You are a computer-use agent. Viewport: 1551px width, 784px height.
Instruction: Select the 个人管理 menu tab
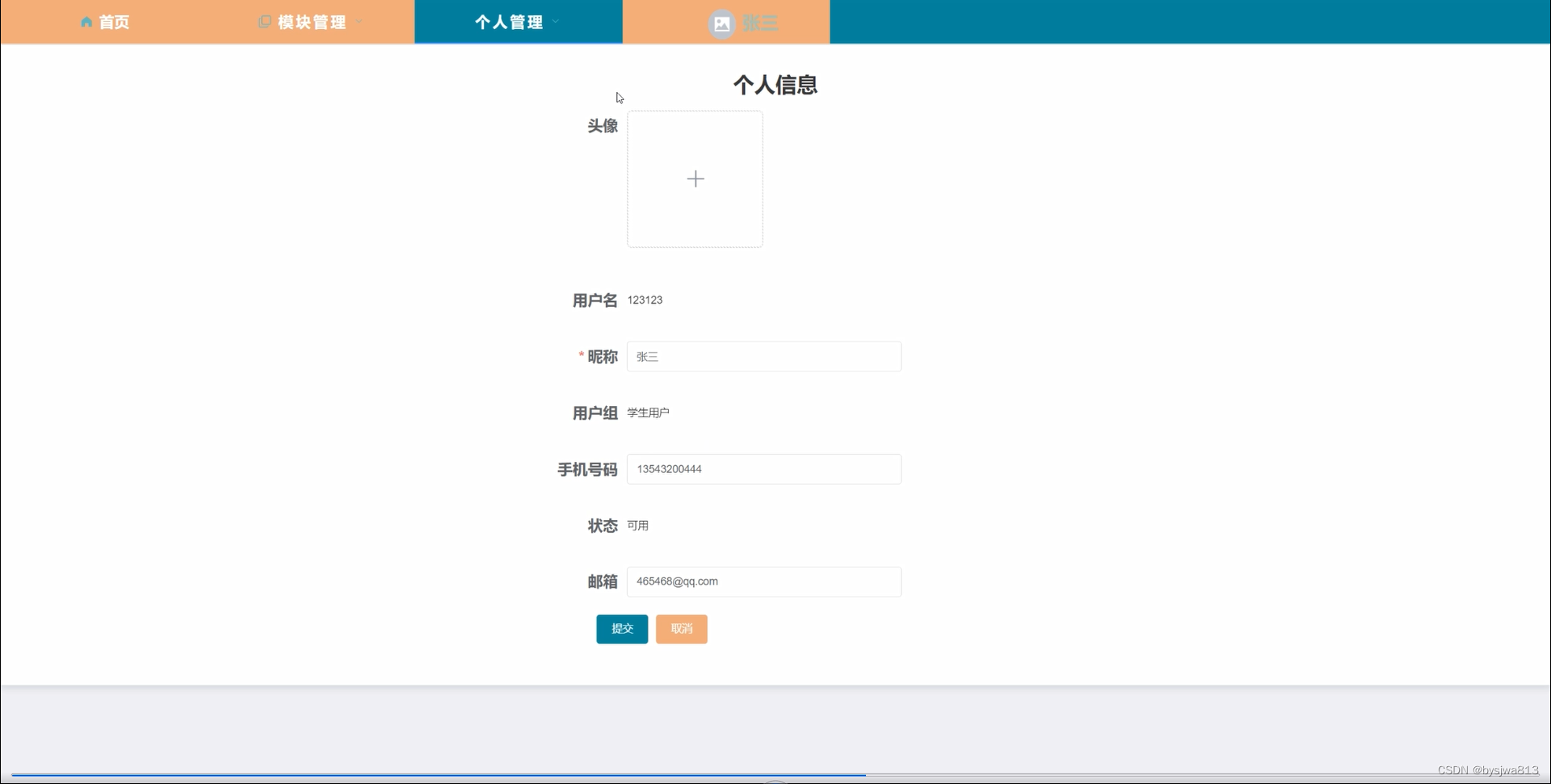pos(508,22)
